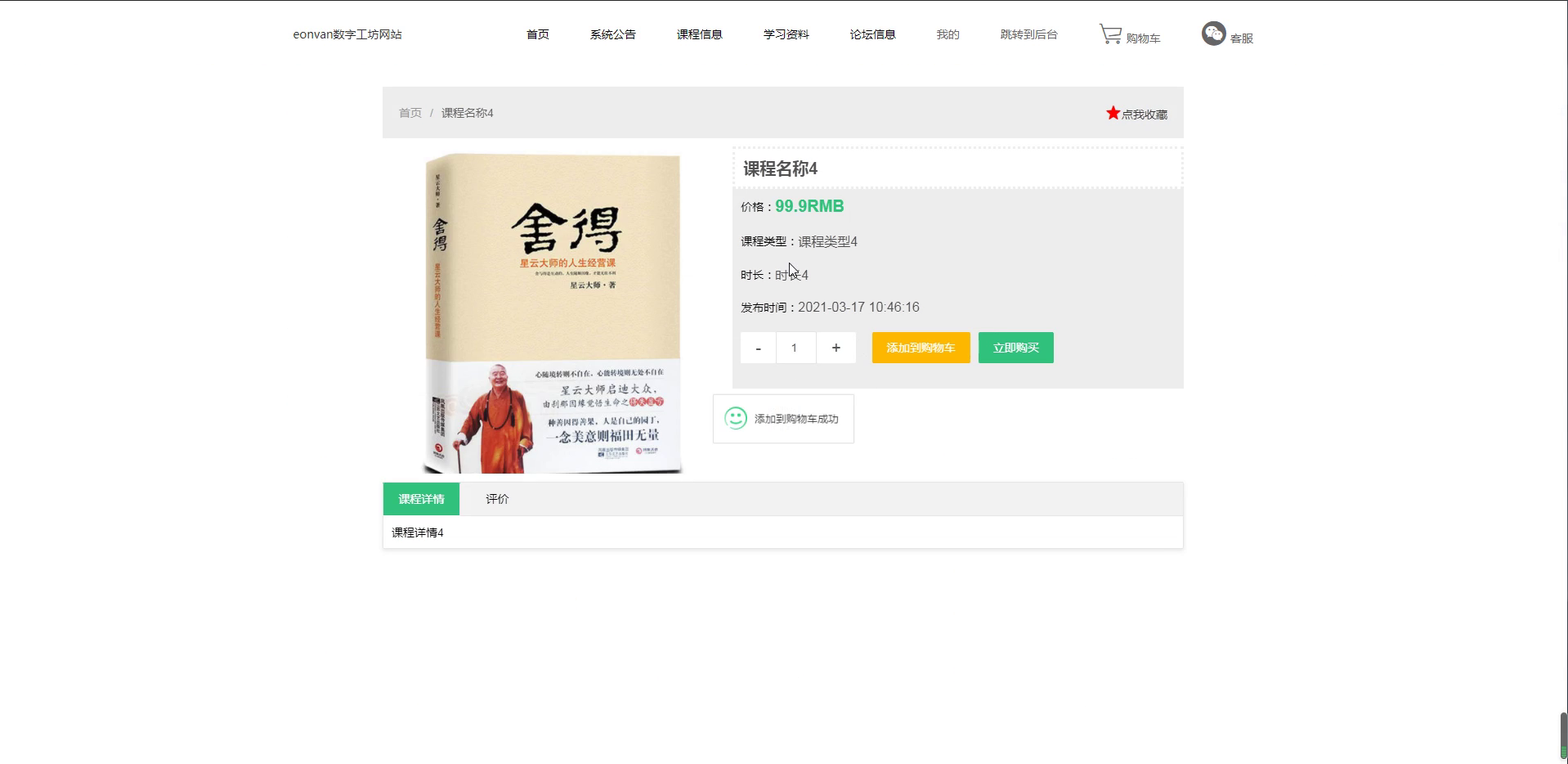
Task: Select the 课程详情 tab
Action: point(421,499)
